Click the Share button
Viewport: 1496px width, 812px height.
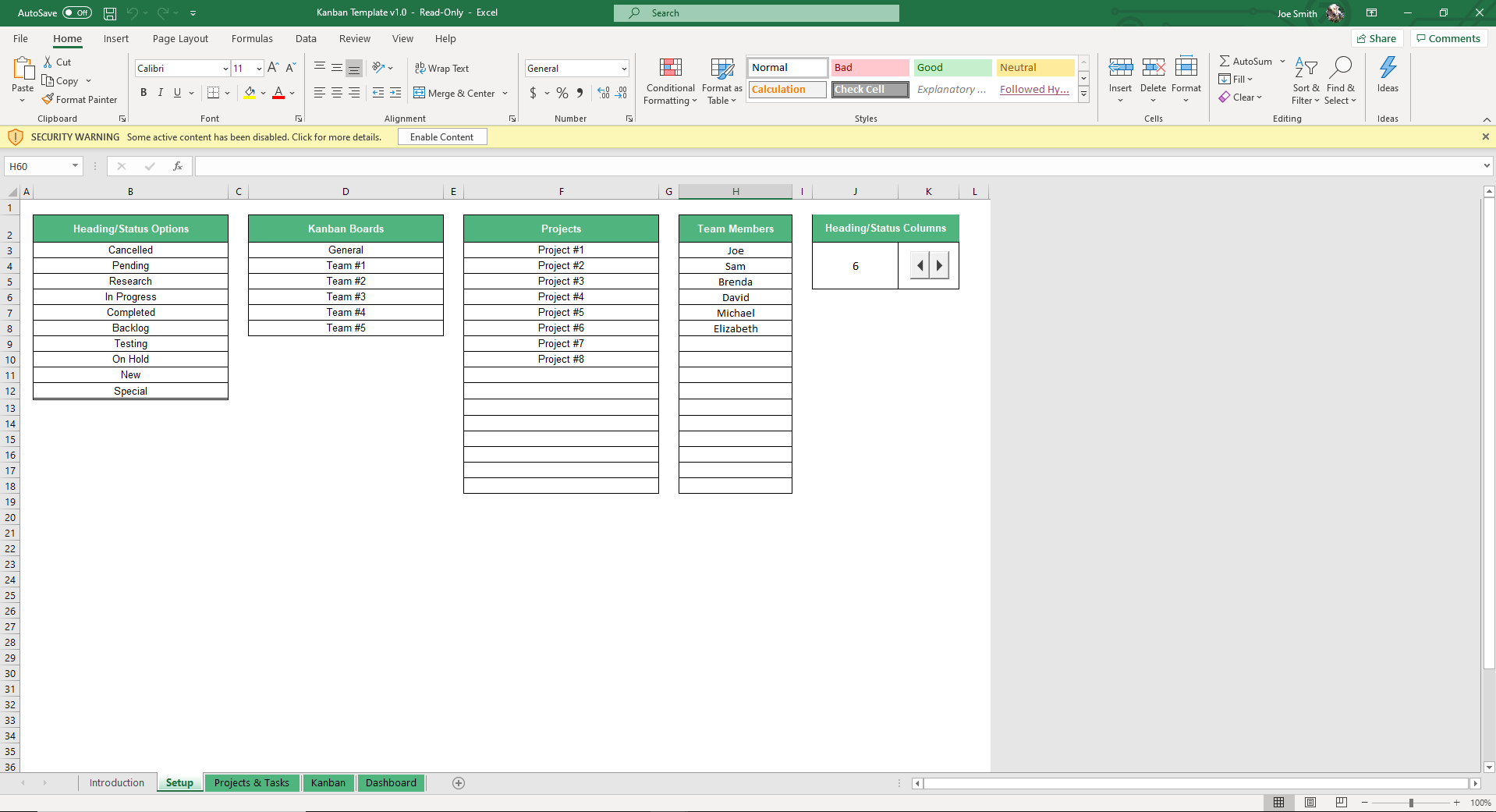[x=1377, y=38]
